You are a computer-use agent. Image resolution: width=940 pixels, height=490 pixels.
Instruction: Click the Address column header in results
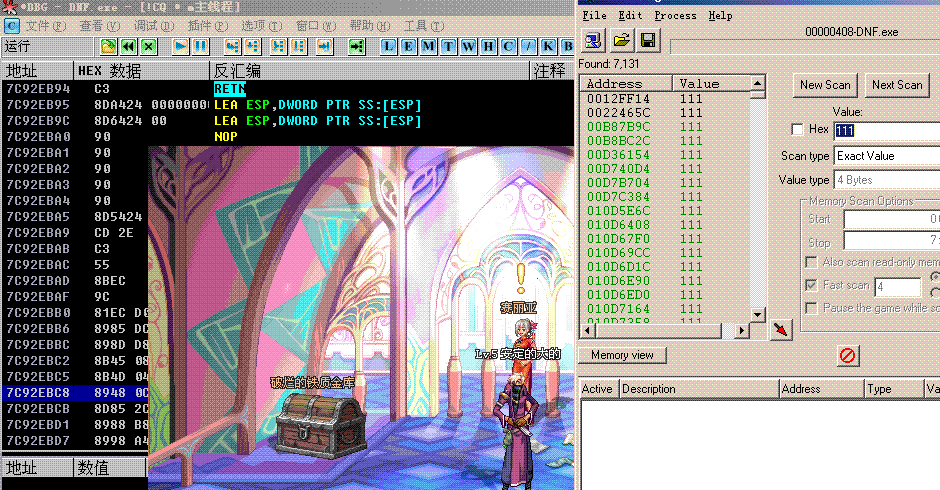[x=625, y=83]
